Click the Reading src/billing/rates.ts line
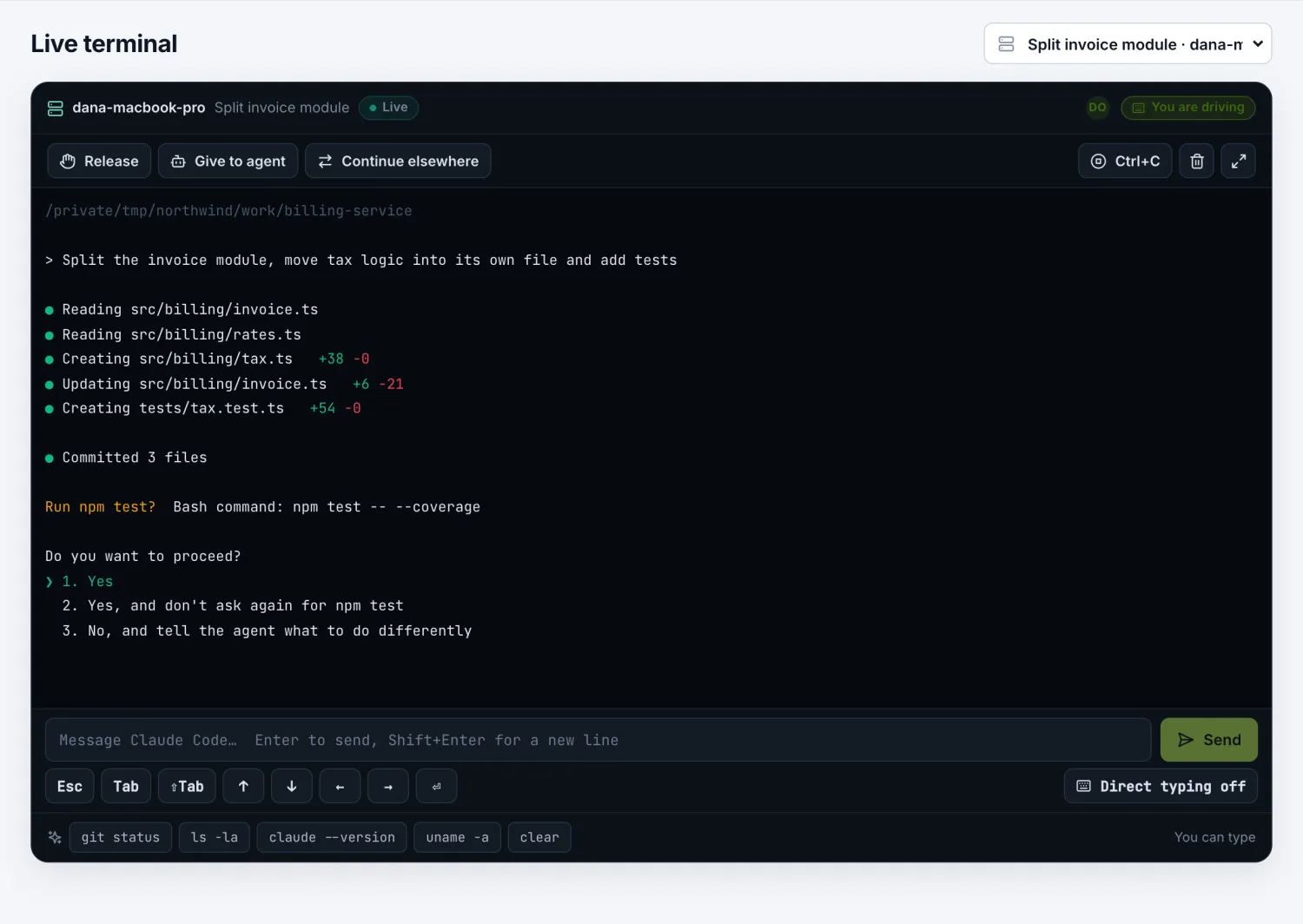The image size is (1303, 924). (x=173, y=335)
